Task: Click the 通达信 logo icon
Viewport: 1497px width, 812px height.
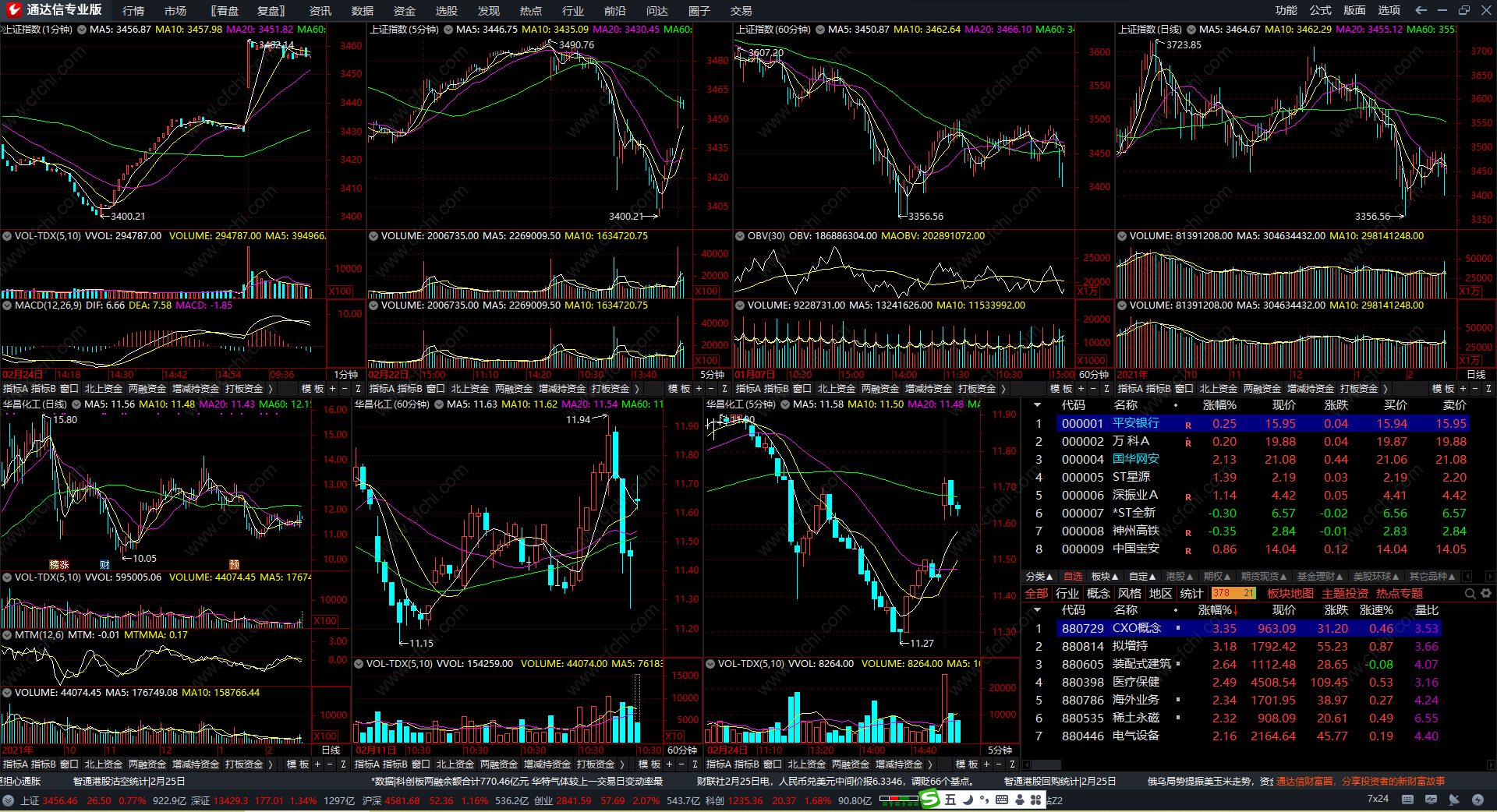Action: click(x=13, y=9)
